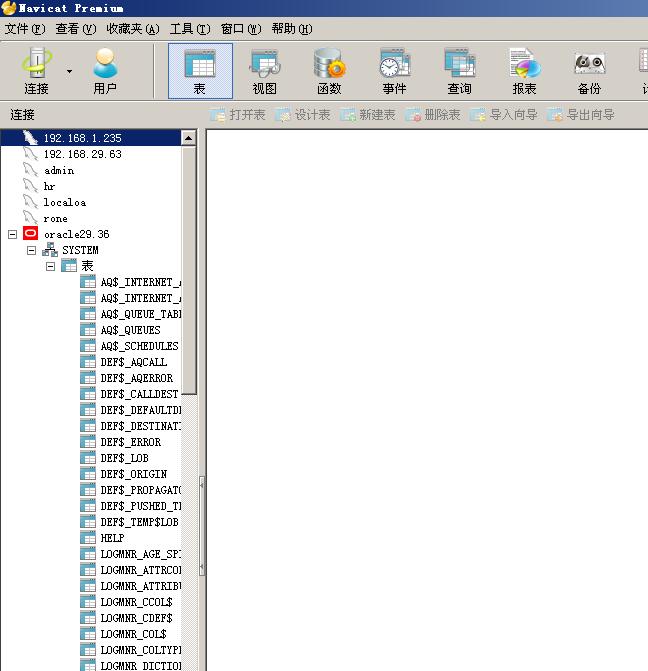This screenshot has width=648, height=671.
Task: Click the table icon beside HELP
Action: [88, 537]
